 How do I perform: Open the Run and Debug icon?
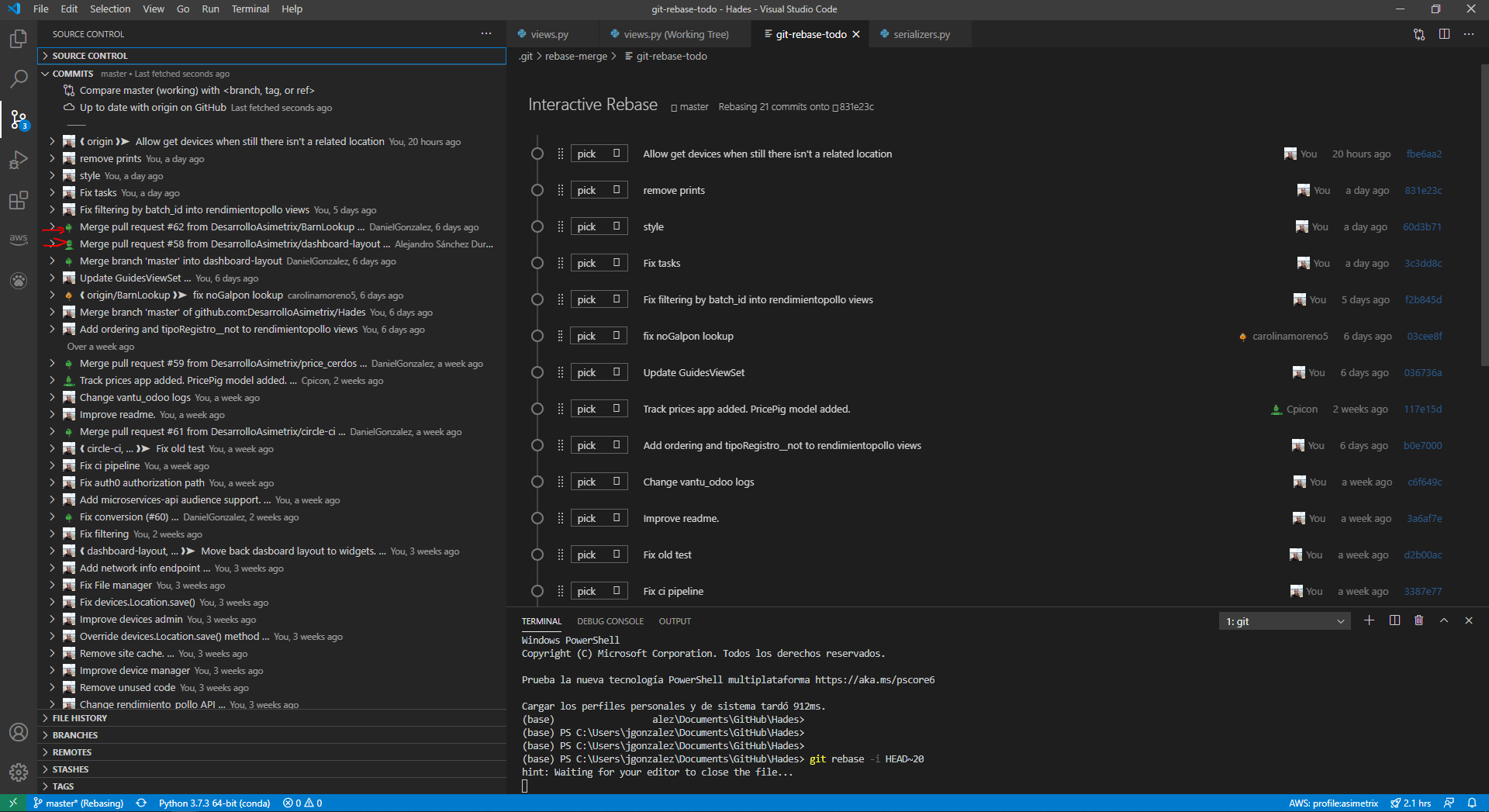[x=19, y=160]
